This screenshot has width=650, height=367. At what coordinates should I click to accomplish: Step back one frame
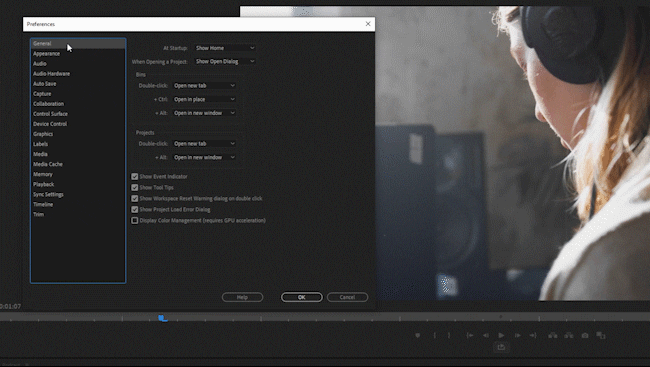[485, 335]
